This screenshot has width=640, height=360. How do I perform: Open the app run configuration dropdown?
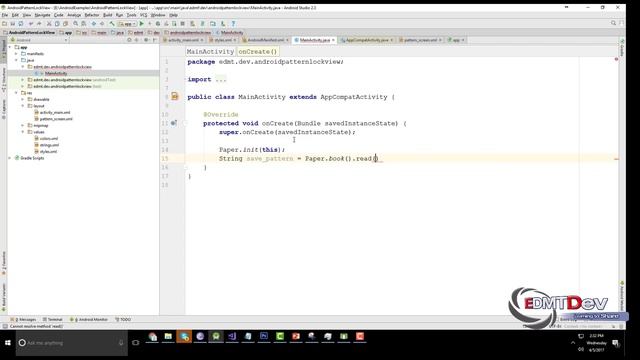[127, 24]
